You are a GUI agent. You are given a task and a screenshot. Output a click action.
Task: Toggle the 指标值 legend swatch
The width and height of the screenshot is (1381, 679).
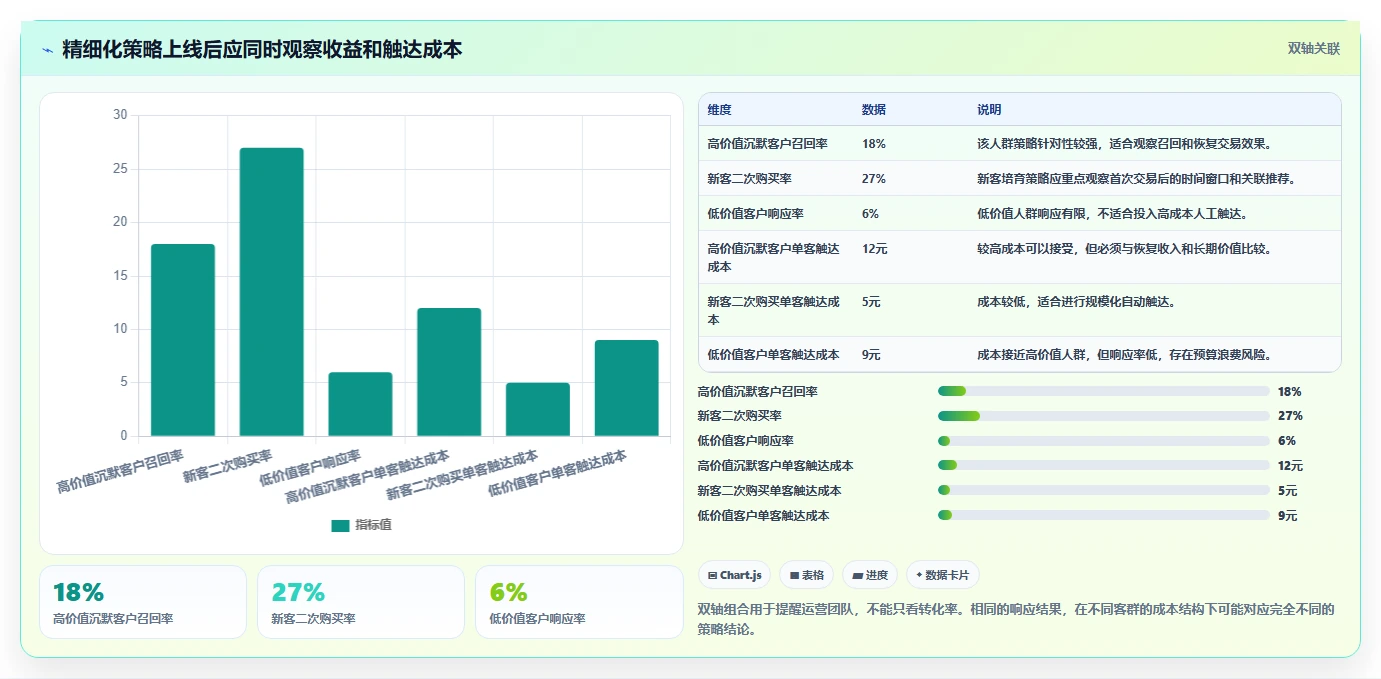(340, 525)
